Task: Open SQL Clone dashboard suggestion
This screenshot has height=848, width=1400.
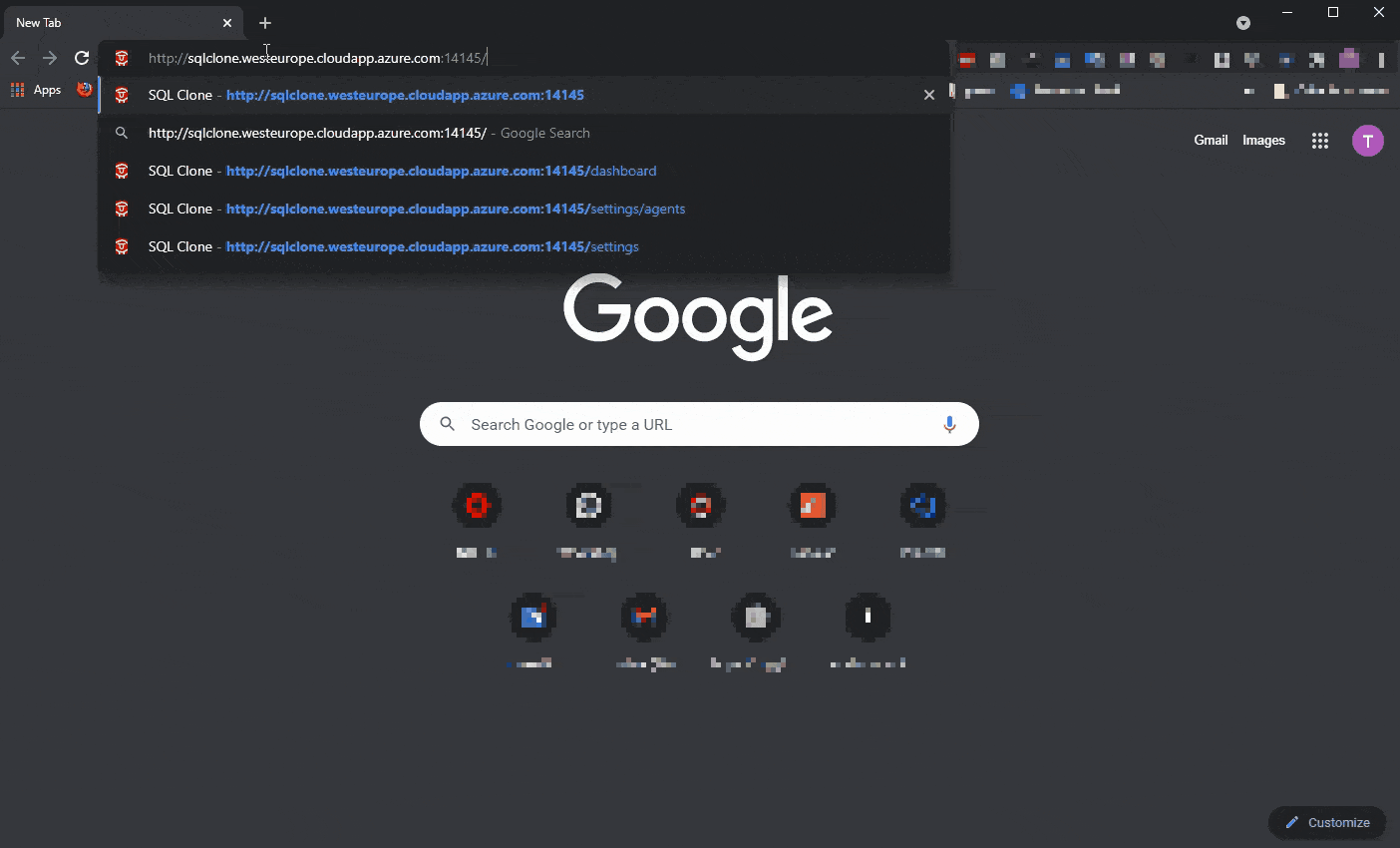Action: pos(524,171)
